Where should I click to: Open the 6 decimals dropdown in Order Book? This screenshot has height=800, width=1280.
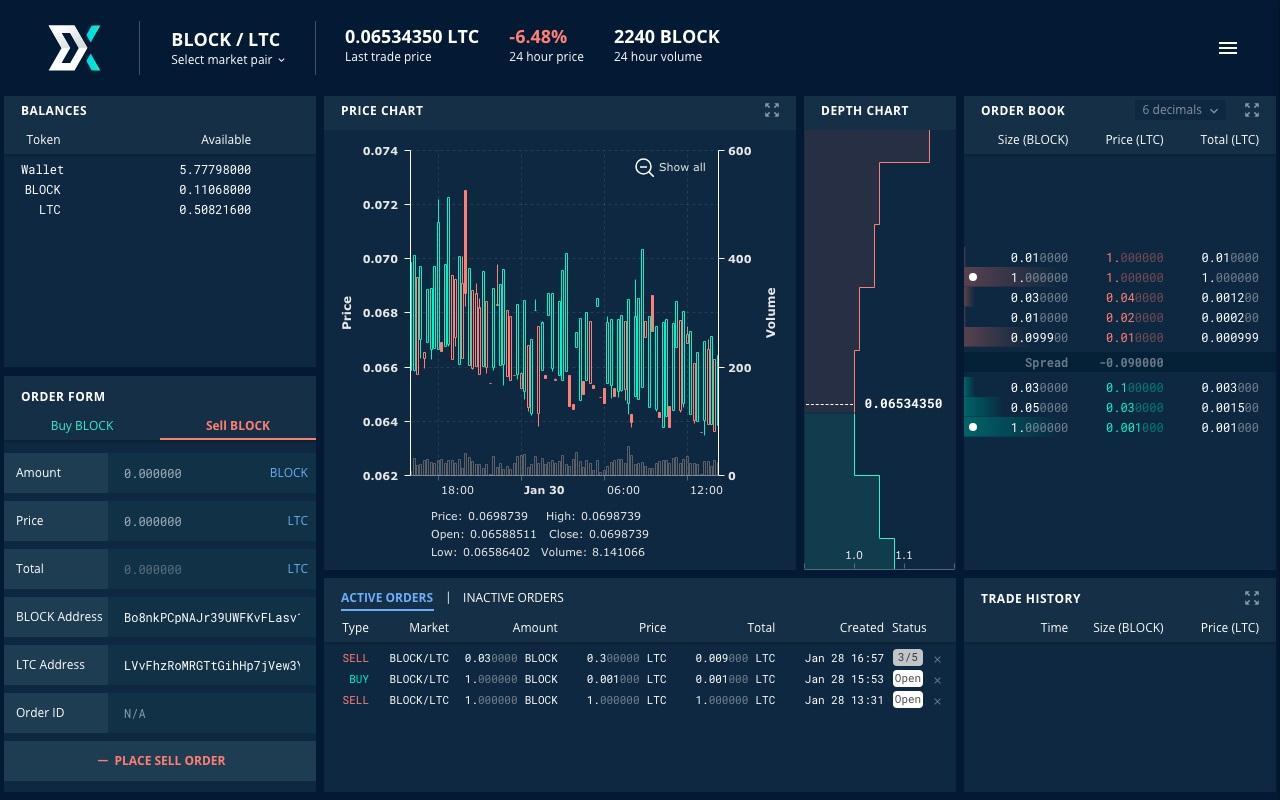1178,109
